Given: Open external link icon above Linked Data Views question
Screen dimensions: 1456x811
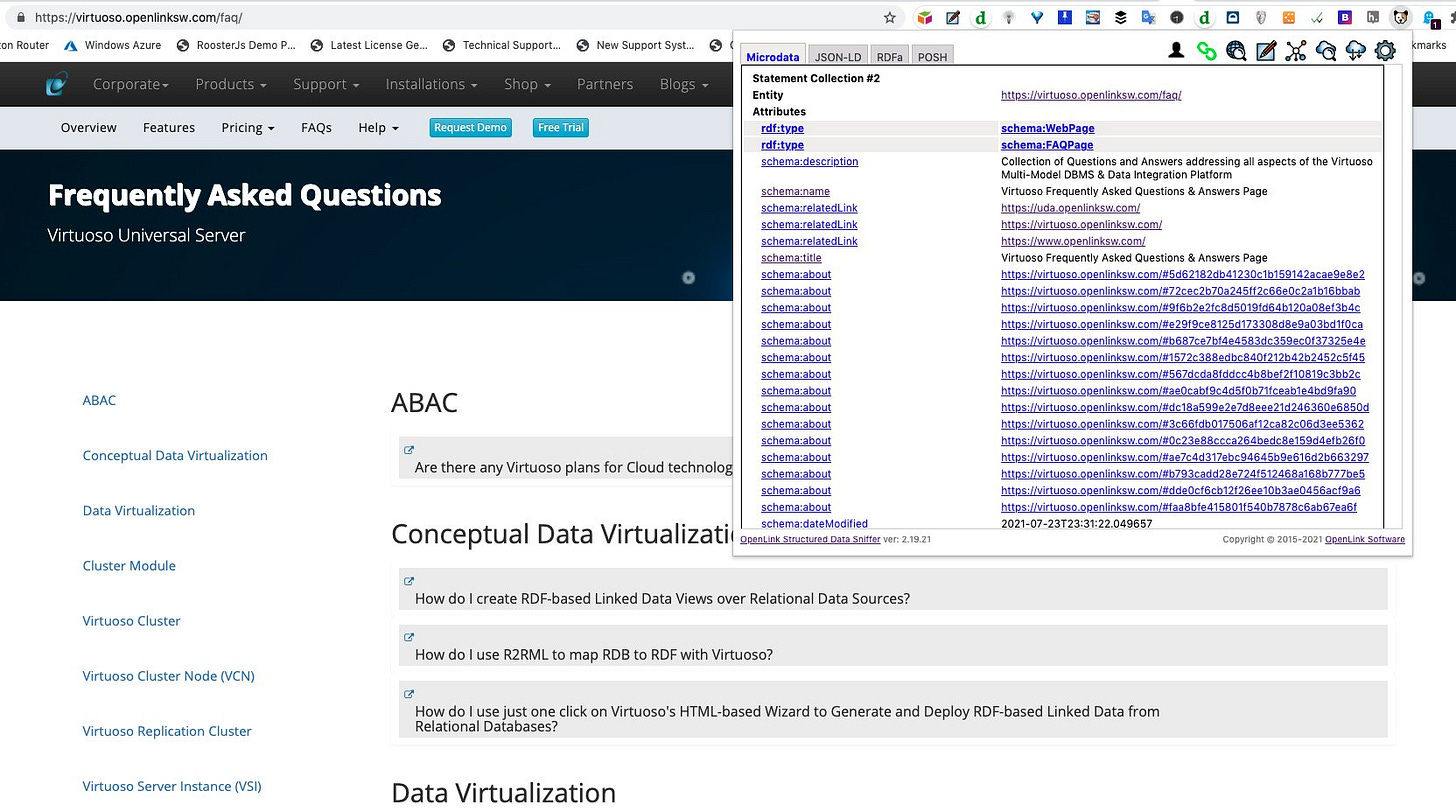Looking at the screenshot, I should [408, 581].
